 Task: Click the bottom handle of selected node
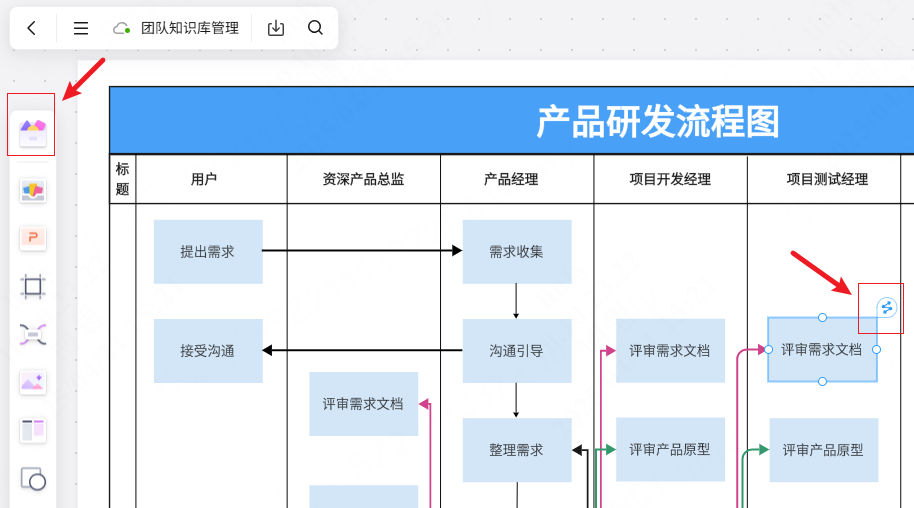822,381
